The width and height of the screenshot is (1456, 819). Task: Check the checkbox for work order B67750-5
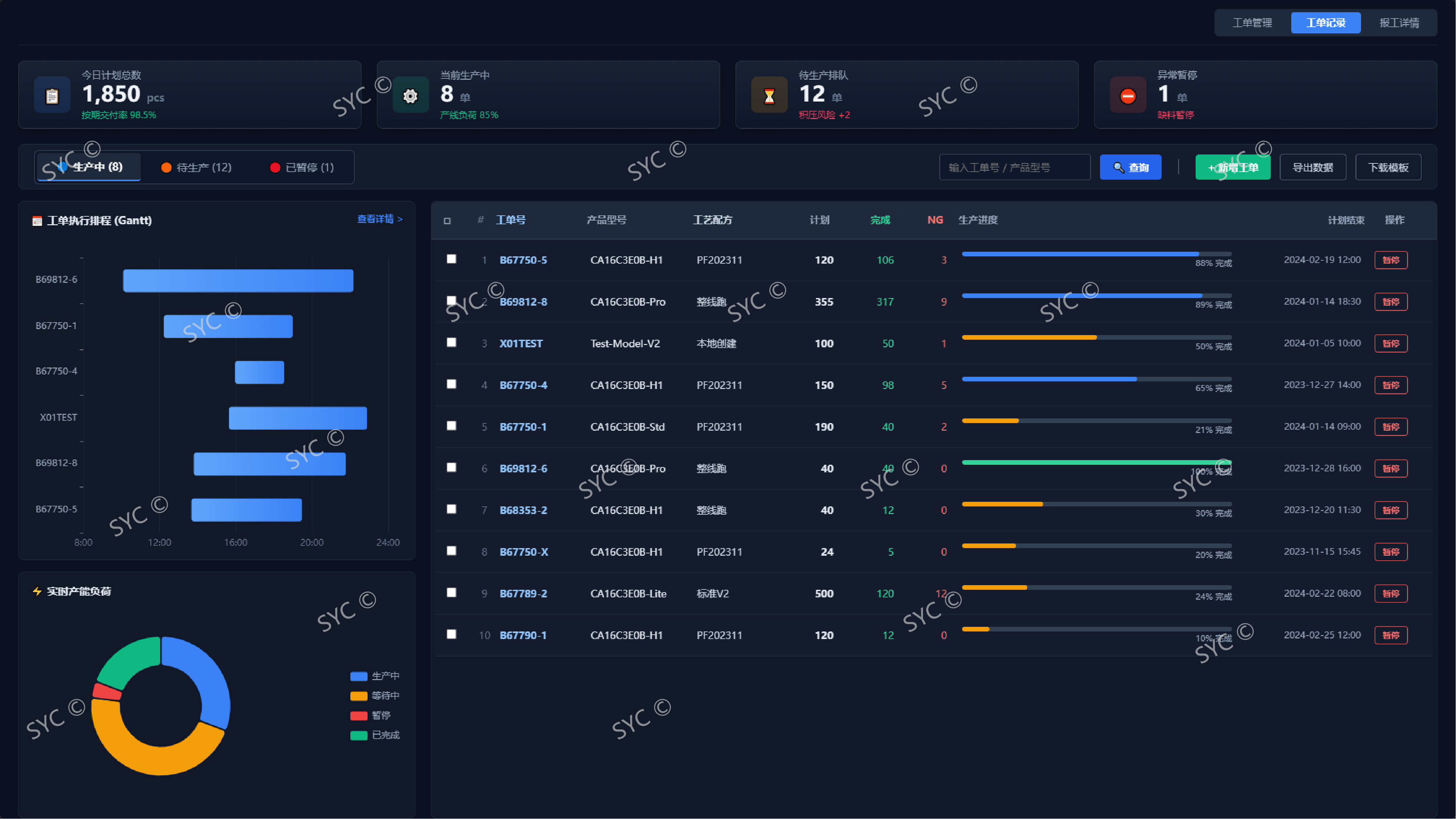451,259
